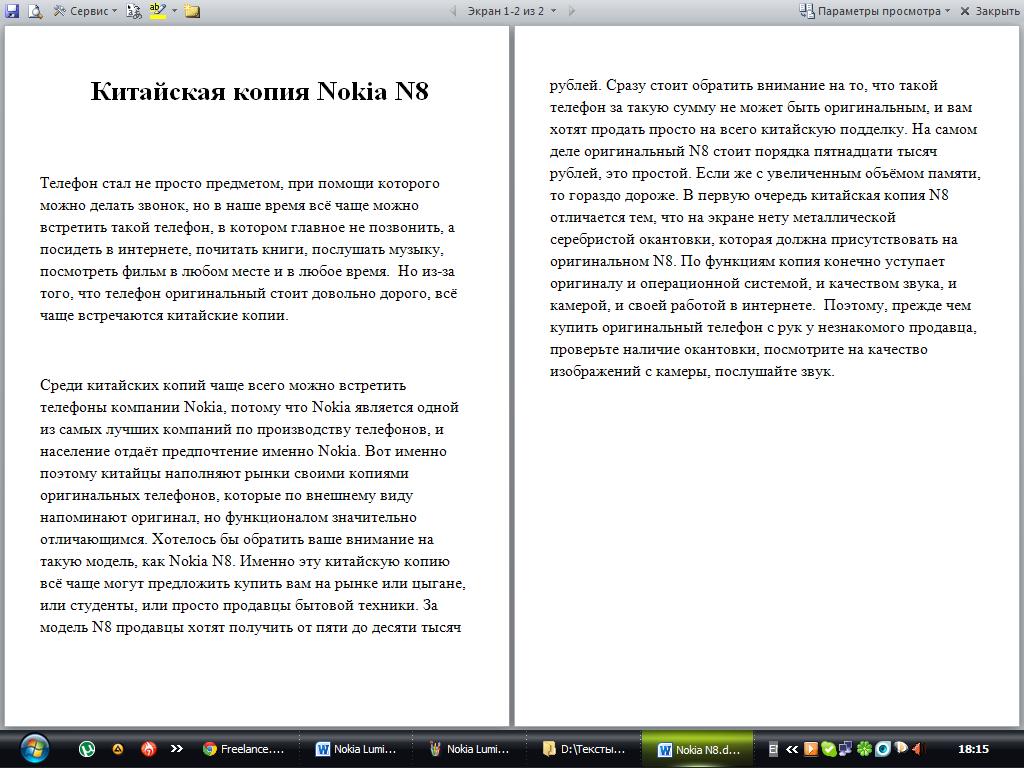Click the green shield tray icon
Image resolution: width=1024 pixels, height=768 pixels.
[828, 749]
